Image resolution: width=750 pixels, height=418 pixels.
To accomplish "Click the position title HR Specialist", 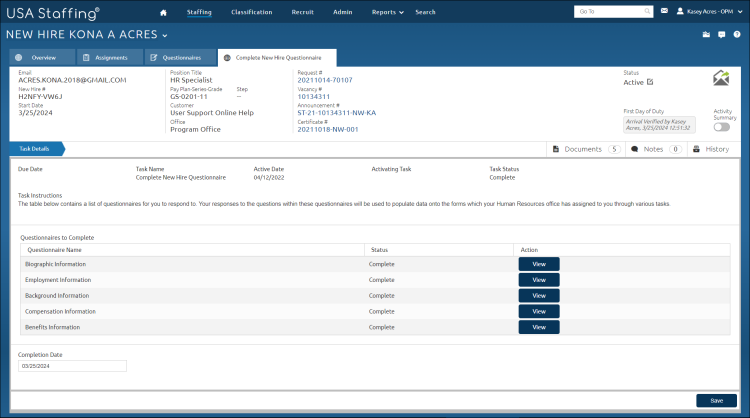I will (191, 80).
